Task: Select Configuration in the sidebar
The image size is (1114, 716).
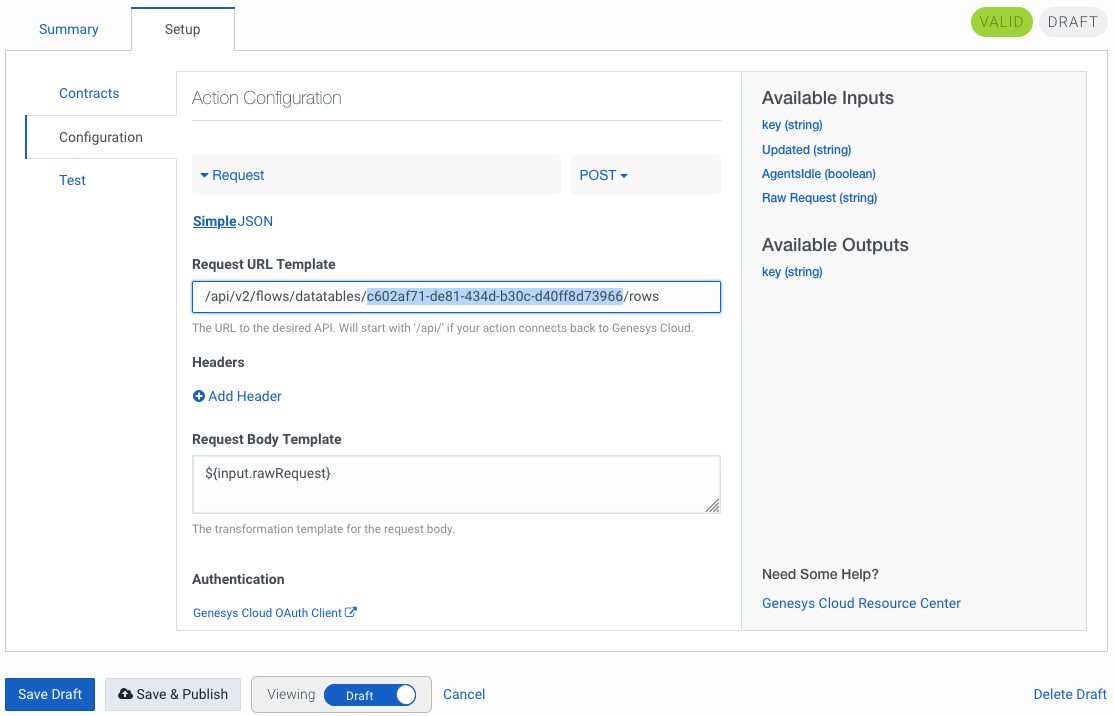Action: click(x=100, y=137)
